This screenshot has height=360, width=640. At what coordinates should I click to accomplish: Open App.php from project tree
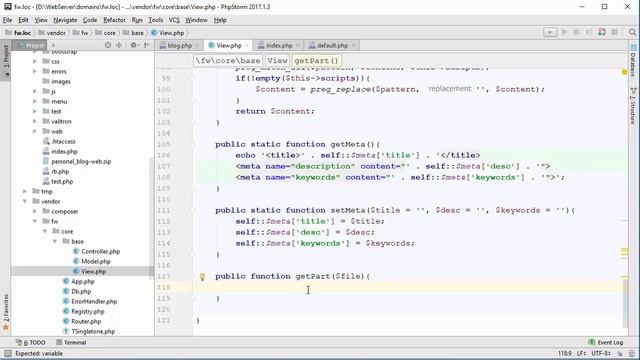click(x=78, y=282)
